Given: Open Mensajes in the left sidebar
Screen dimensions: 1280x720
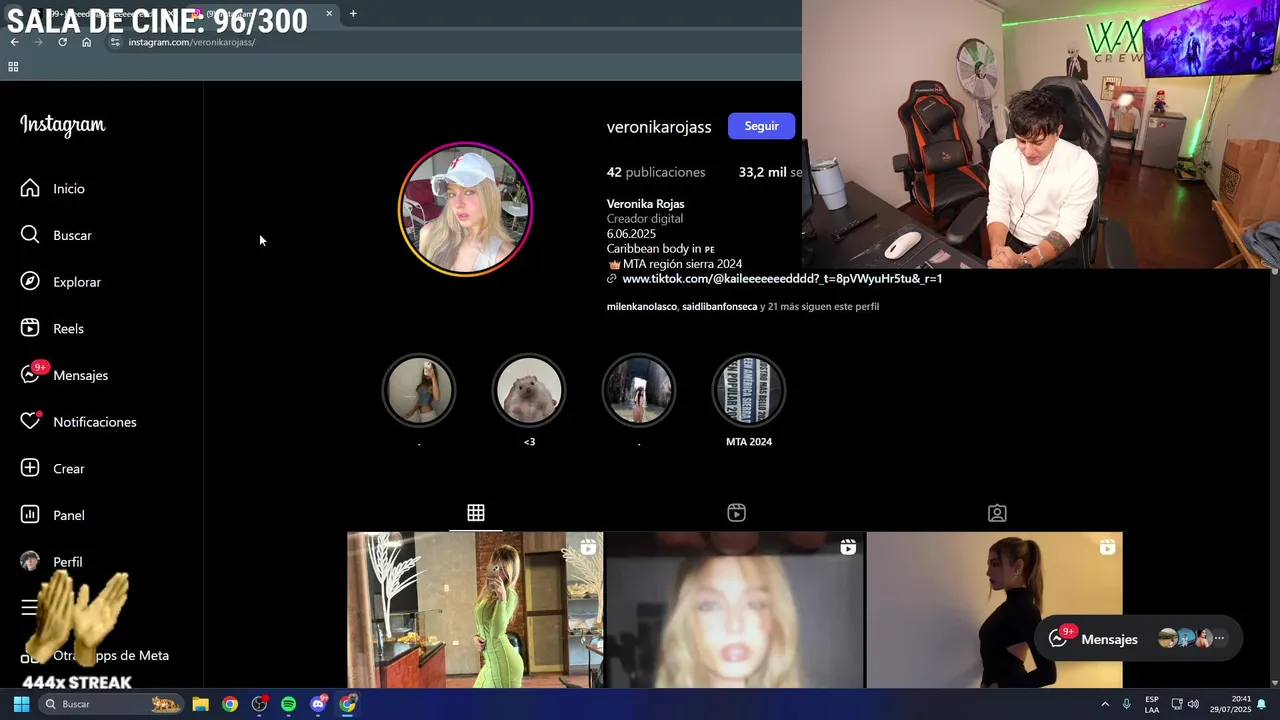Looking at the screenshot, I should pyautogui.click(x=64, y=375).
